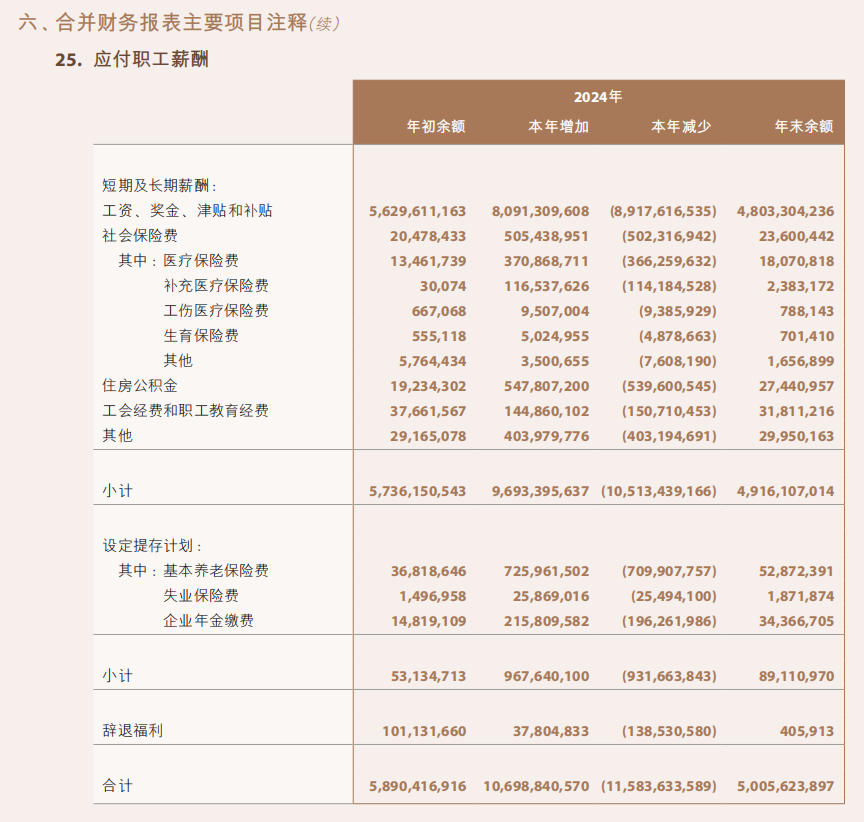
Task: Select subtotal value 967,640,100
Action: pyautogui.click(x=546, y=677)
